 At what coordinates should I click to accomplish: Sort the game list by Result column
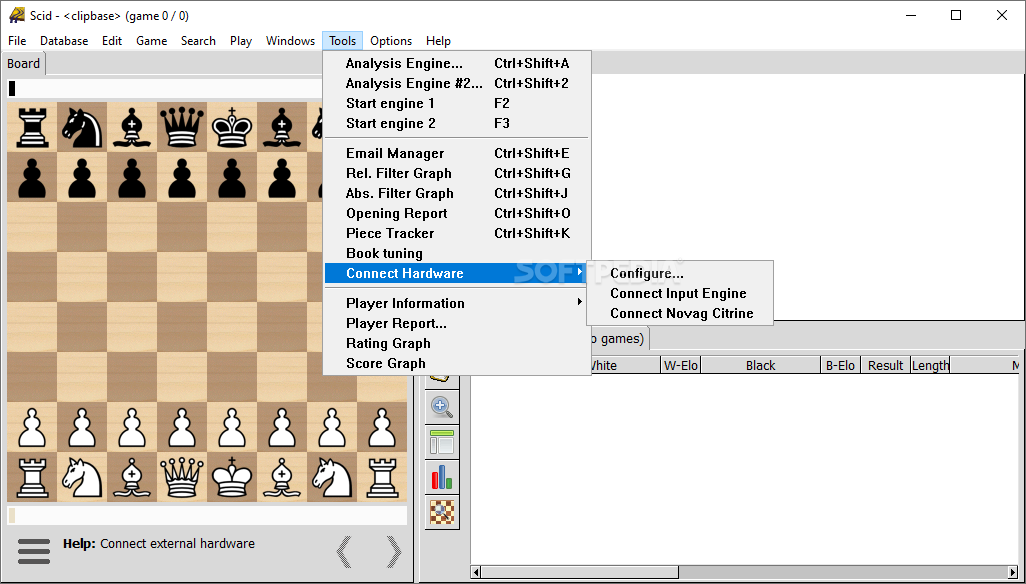(885, 365)
